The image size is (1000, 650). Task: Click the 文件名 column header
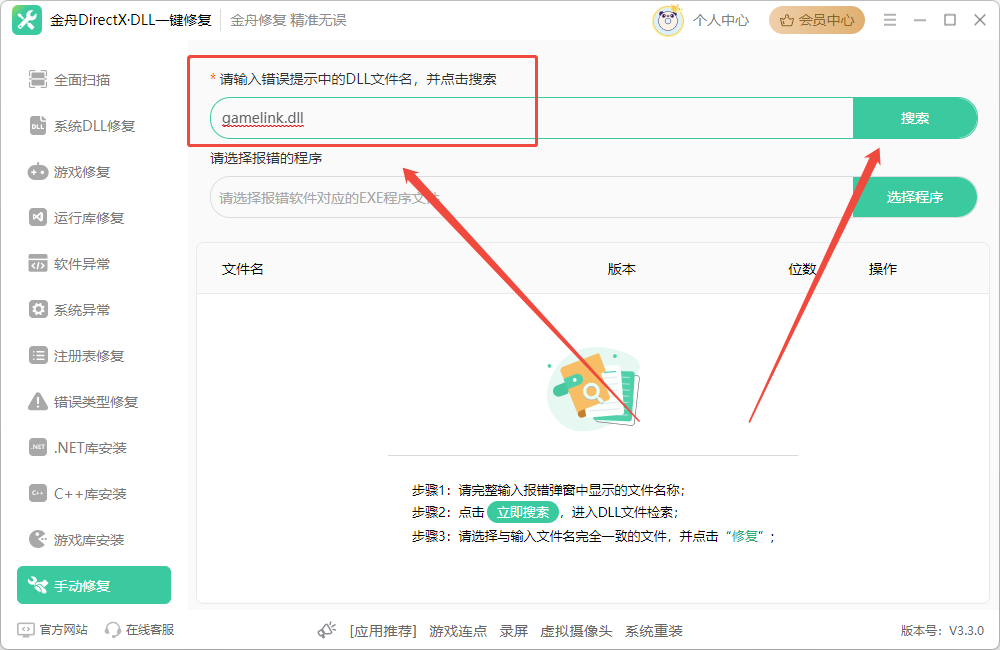242,269
